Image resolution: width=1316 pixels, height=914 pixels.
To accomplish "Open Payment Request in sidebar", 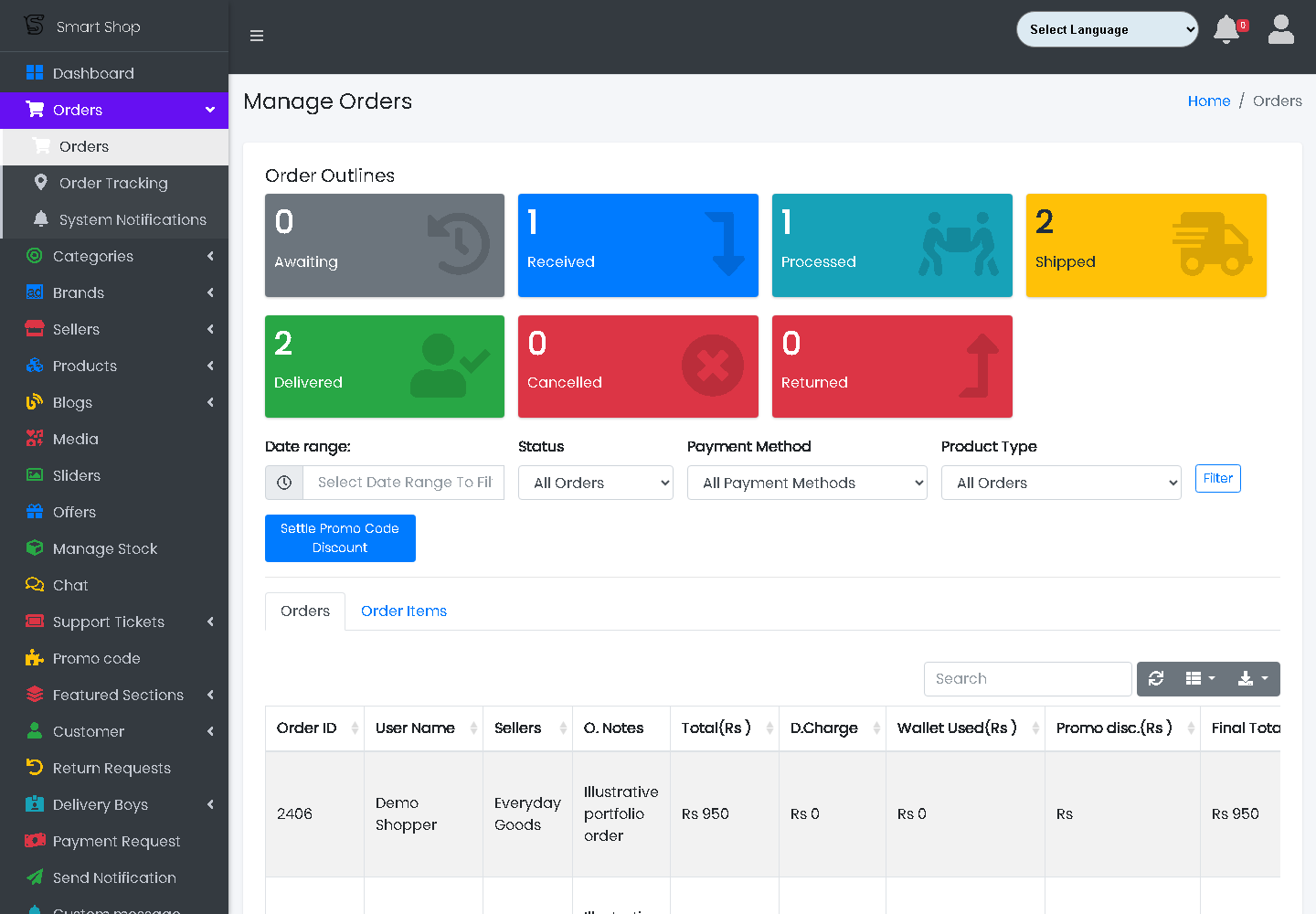I will [x=114, y=841].
